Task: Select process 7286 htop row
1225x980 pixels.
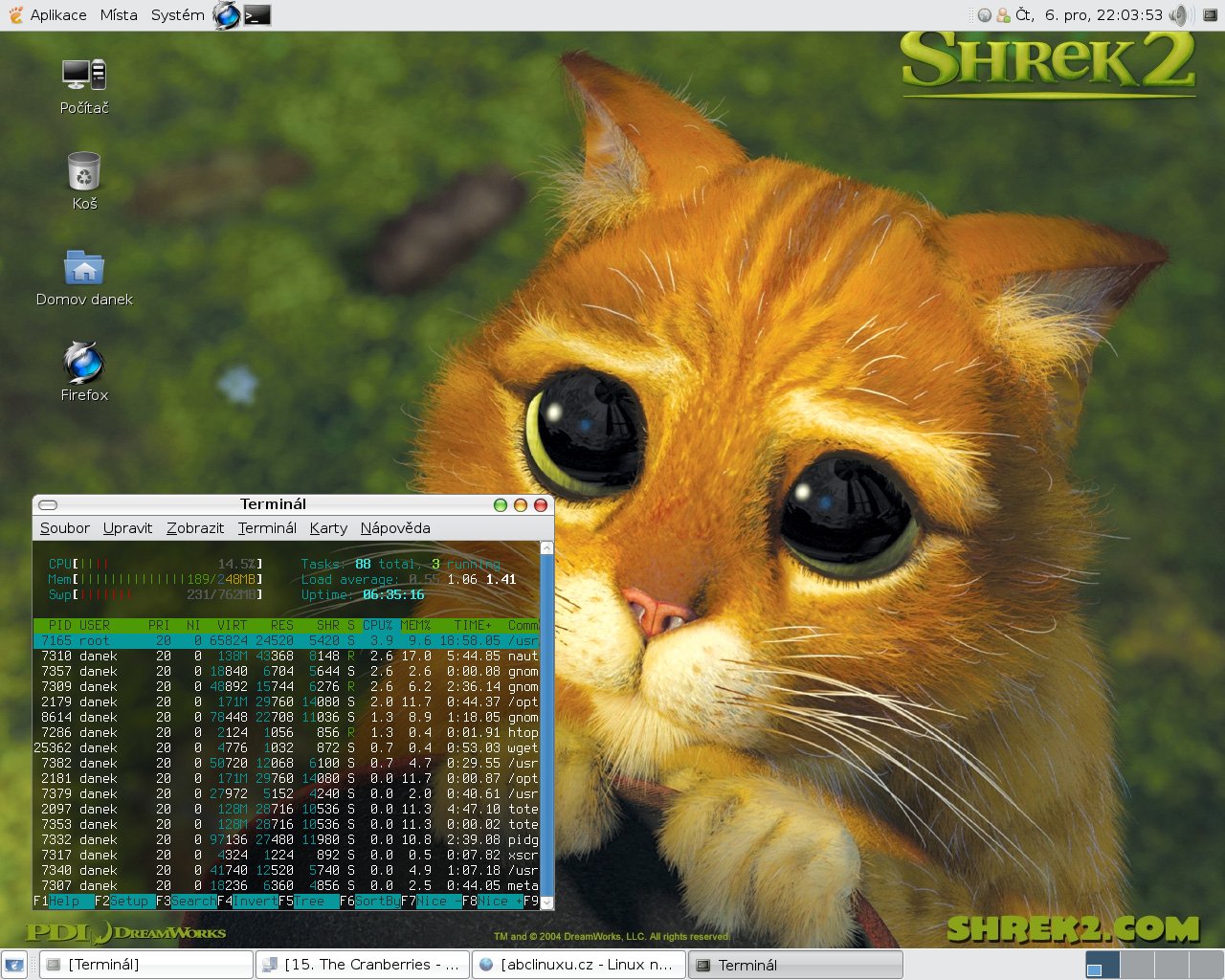Action: (286, 732)
